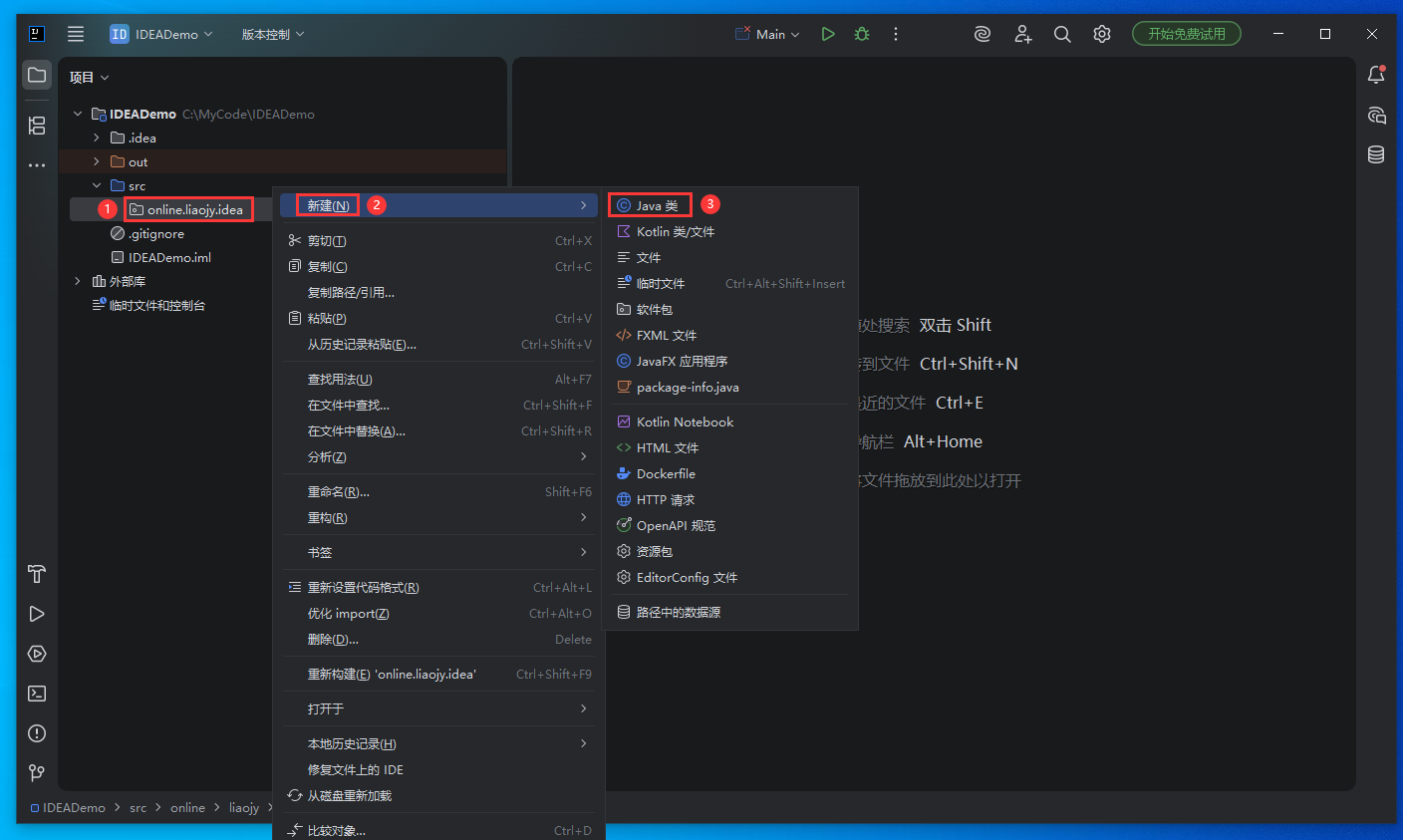Choose 剪切 from context menu
The height and width of the screenshot is (840, 1403).
click(438, 240)
